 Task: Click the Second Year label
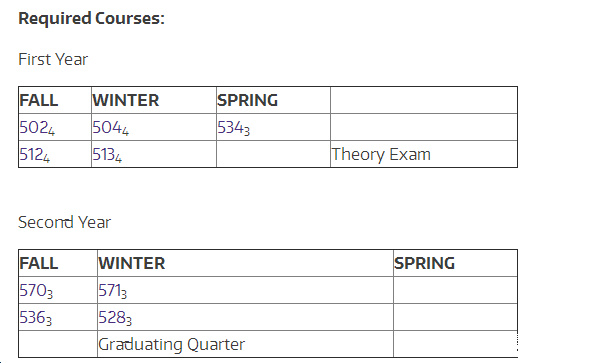[x=64, y=222]
